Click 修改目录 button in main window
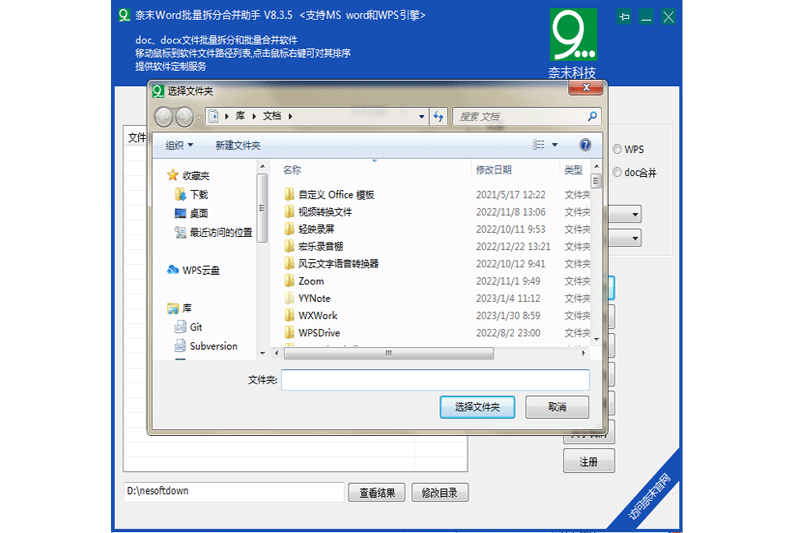Viewport: 800px width, 533px height. tap(440, 493)
